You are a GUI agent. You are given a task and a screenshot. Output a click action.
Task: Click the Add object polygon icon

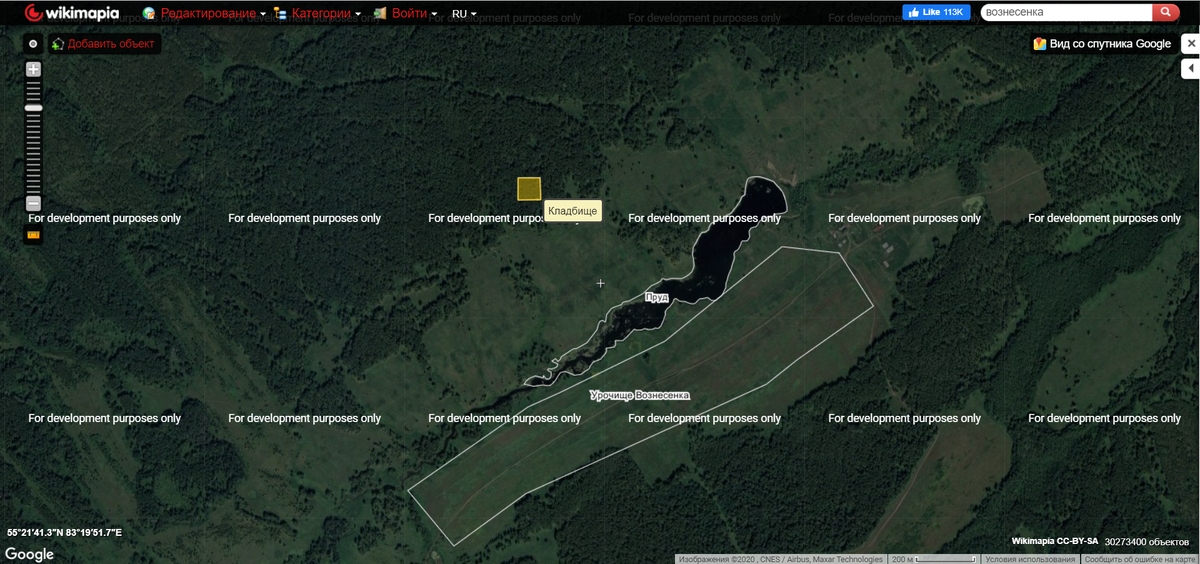point(58,44)
